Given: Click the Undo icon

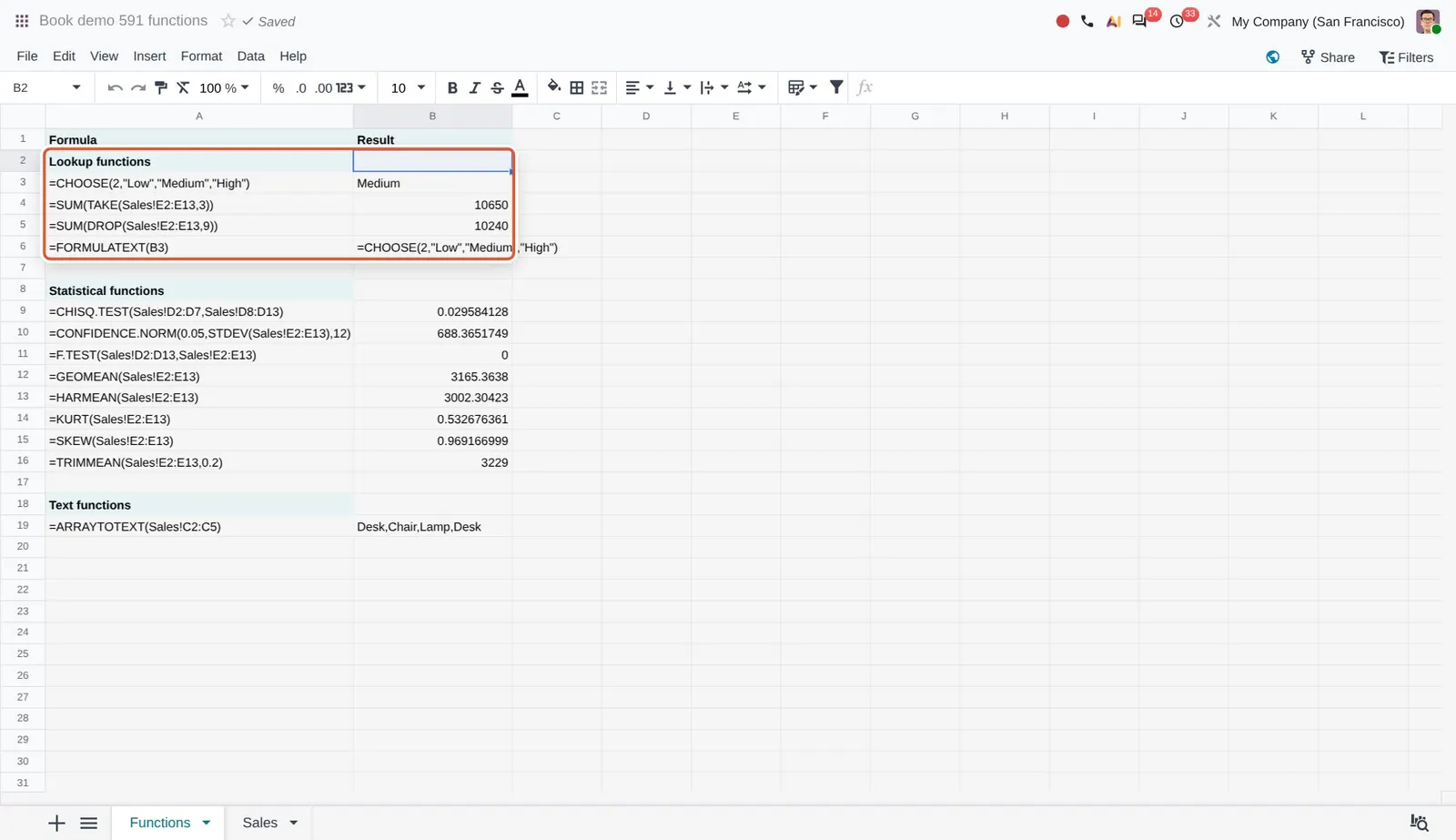Looking at the screenshot, I should pyautogui.click(x=115, y=87).
